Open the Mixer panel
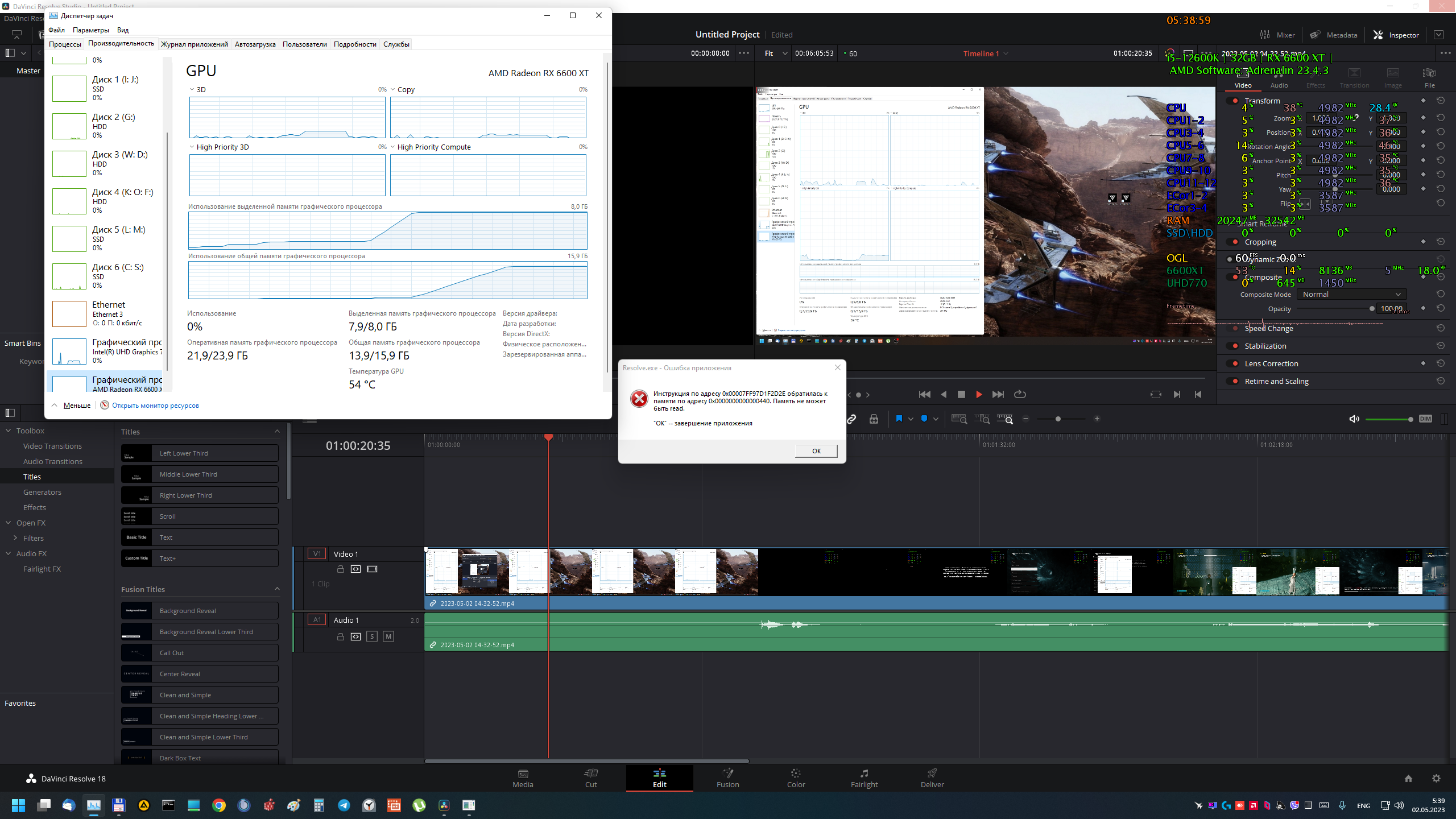 tap(1277, 35)
